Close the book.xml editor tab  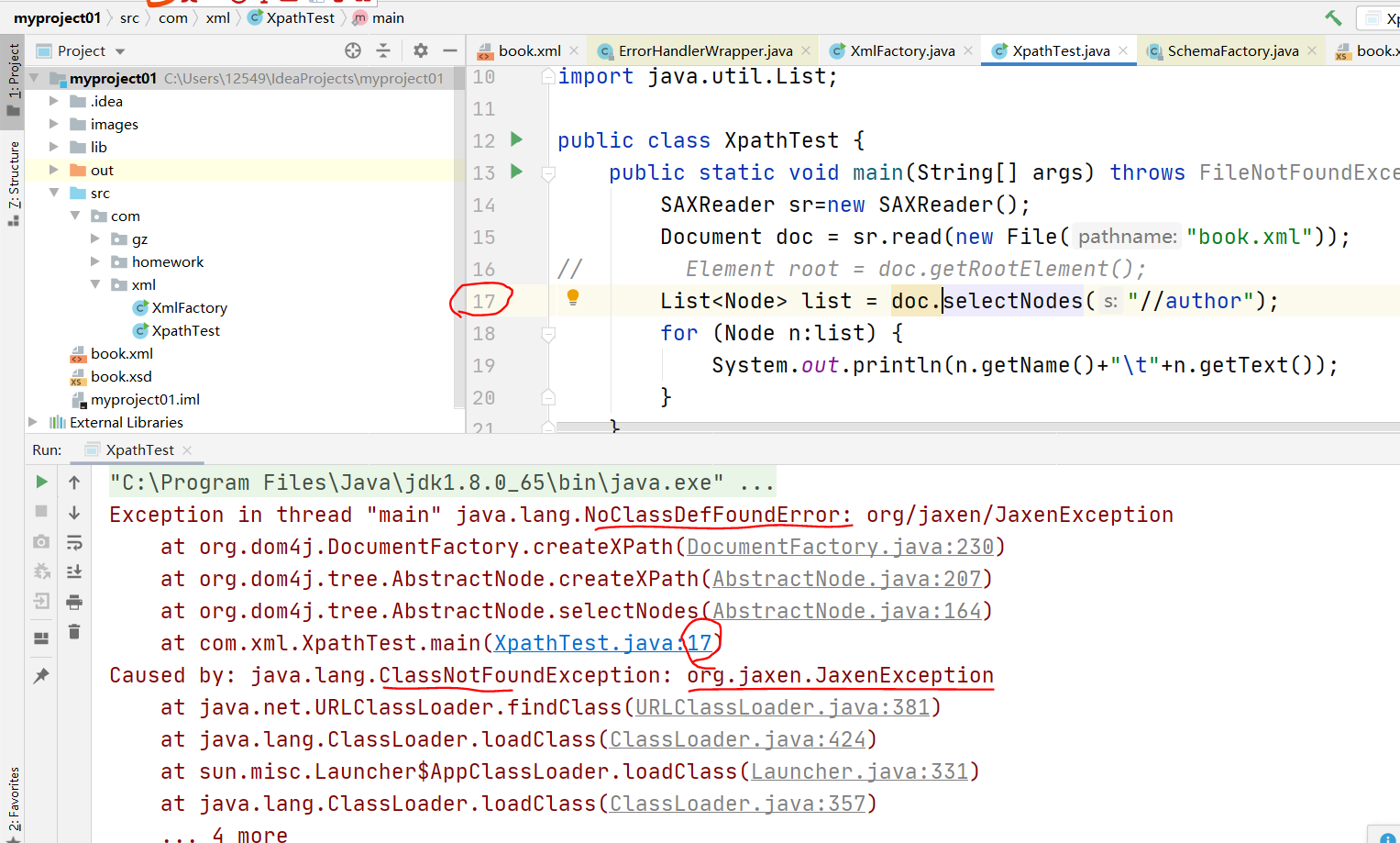[574, 50]
